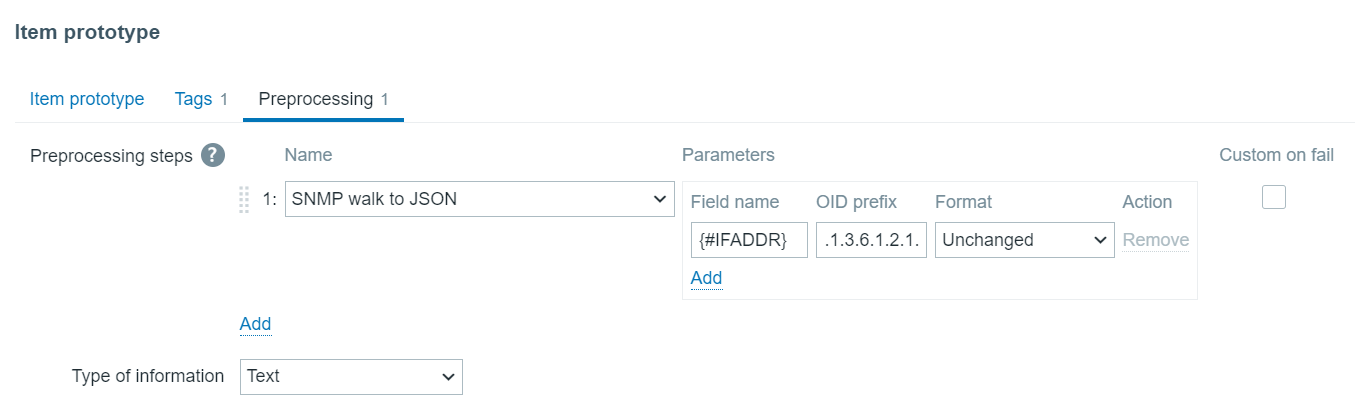The width and height of the screenshot is (1355, 420).
Task: Click the drag handle of step 1
Action: tap(244, 199)
